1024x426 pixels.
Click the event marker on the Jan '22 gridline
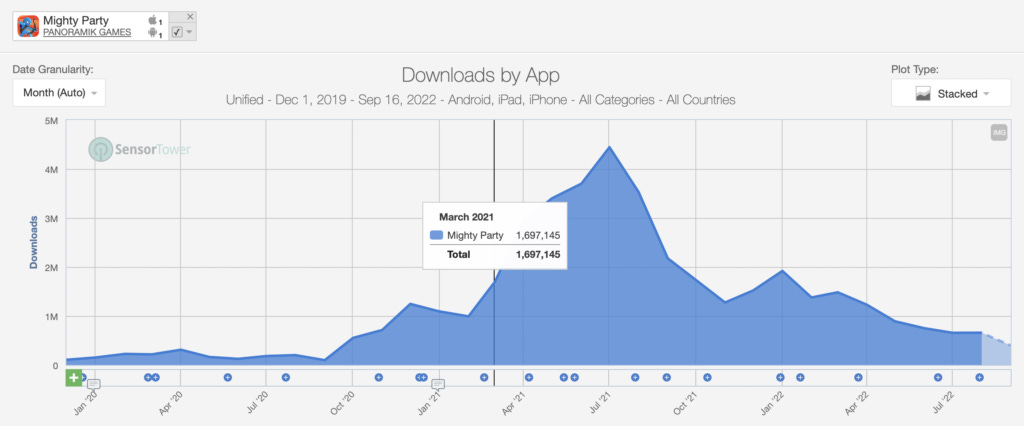pos(780,377)
